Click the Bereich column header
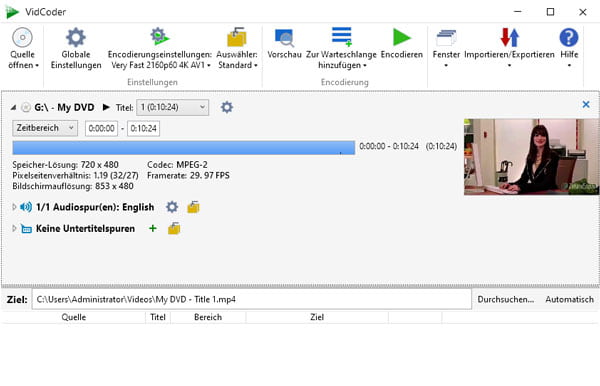 208,317
